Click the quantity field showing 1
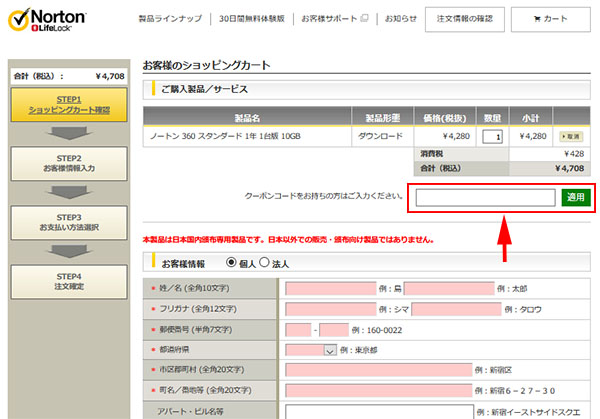 [x=492, y=137]
